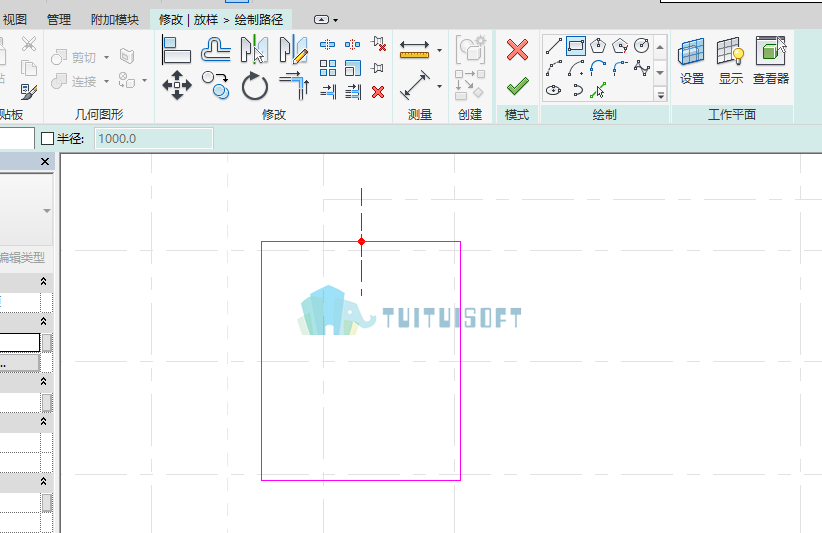Toggle the 半径 checkbox
The width and height of the screenshot is (822, 533).
coord(47,138)
